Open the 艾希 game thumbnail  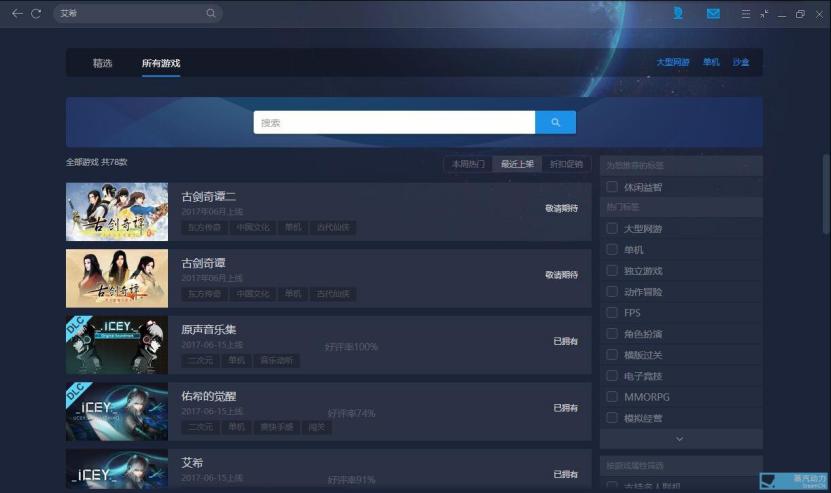pyautogui.click(x=117, y=469)
